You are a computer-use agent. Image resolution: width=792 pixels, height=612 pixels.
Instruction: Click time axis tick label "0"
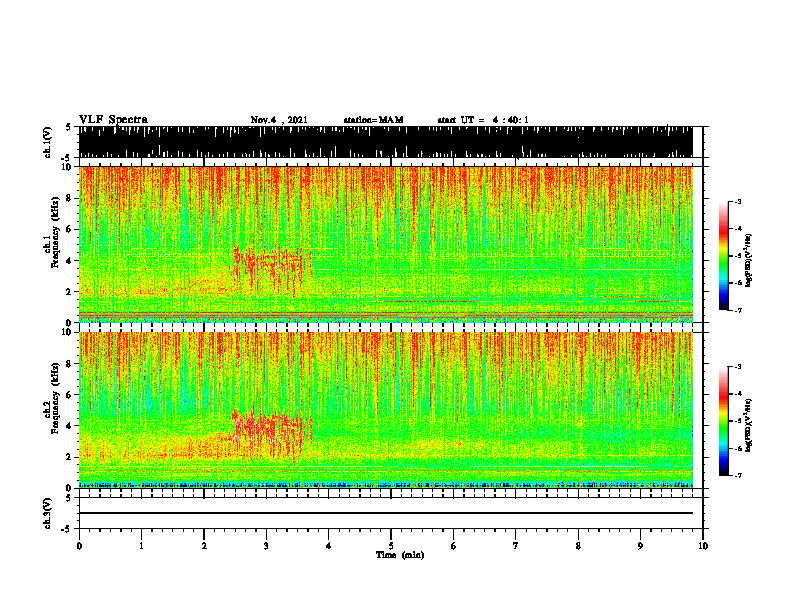pyautogui.click(x=79, y=546)
